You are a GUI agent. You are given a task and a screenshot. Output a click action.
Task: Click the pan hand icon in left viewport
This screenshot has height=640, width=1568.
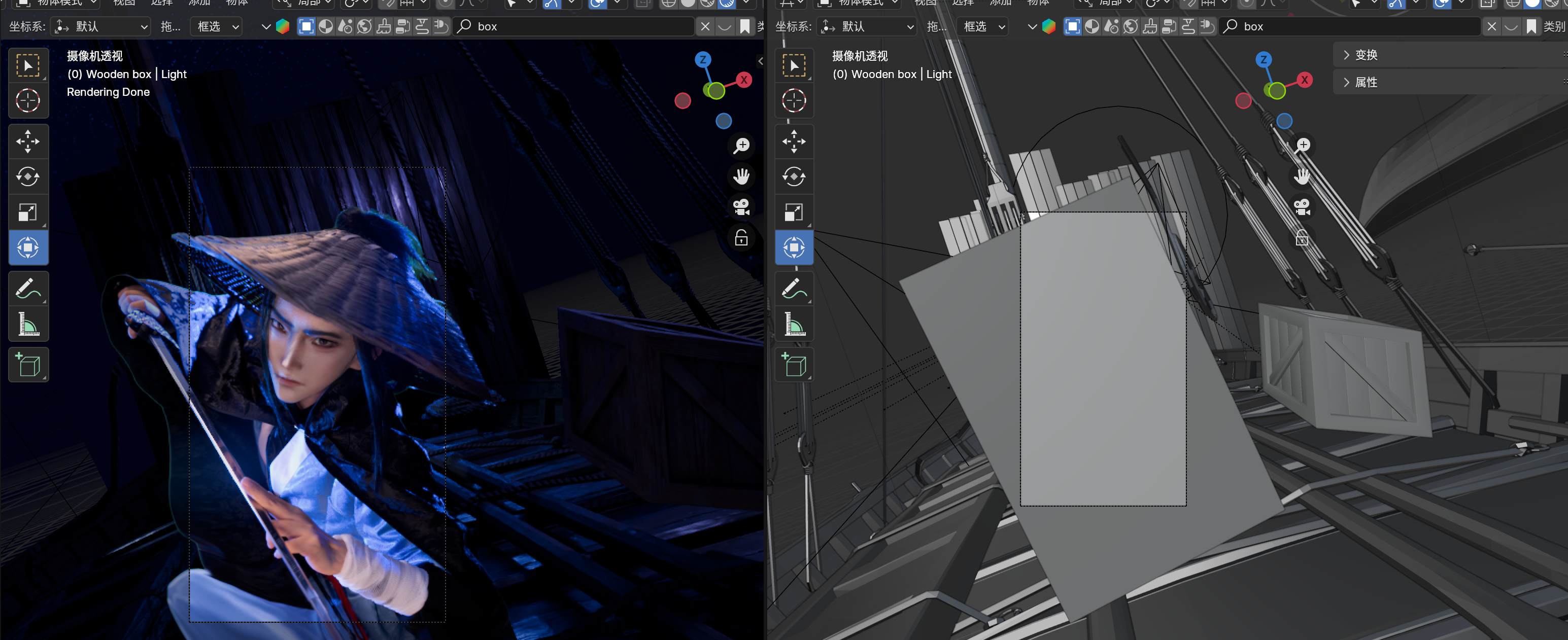(x=741, y=176)
